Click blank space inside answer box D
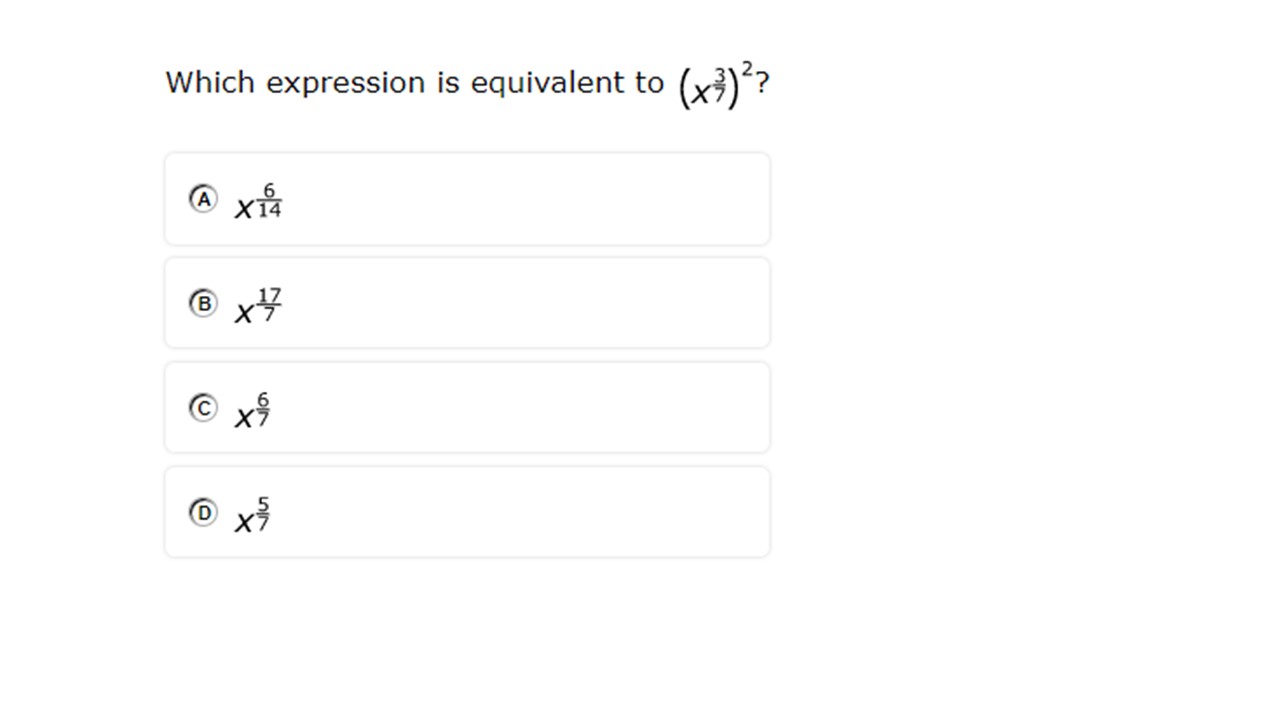This screenshot has width=1280, height=720. [520, 513]
